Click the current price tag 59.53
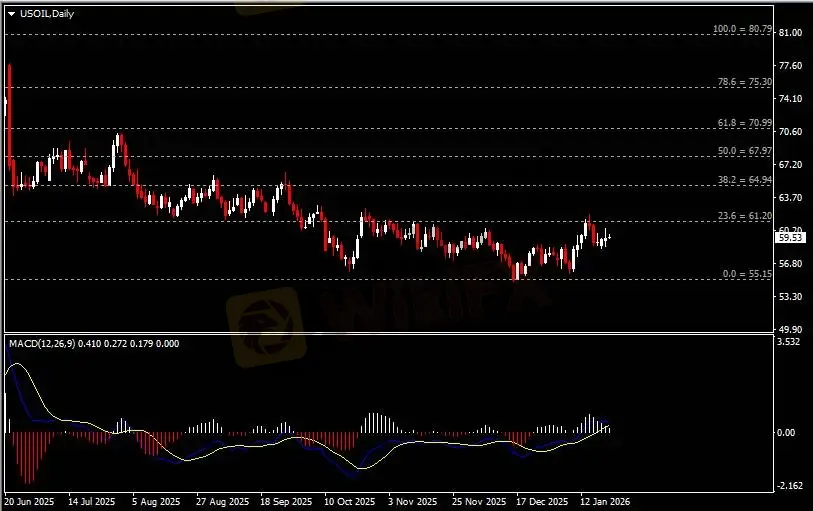This screenshot has width=813, height=511. tap(790, 238)
